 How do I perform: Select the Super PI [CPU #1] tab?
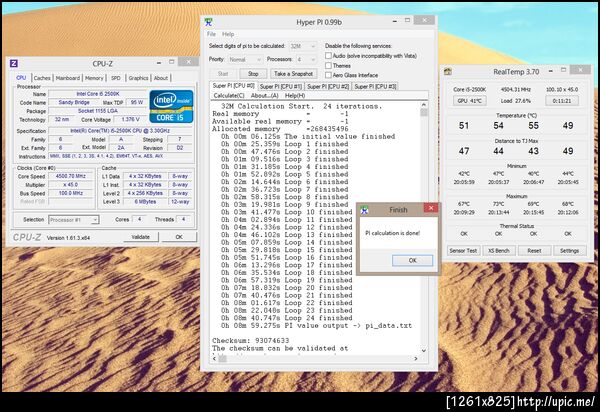(281, 86)
